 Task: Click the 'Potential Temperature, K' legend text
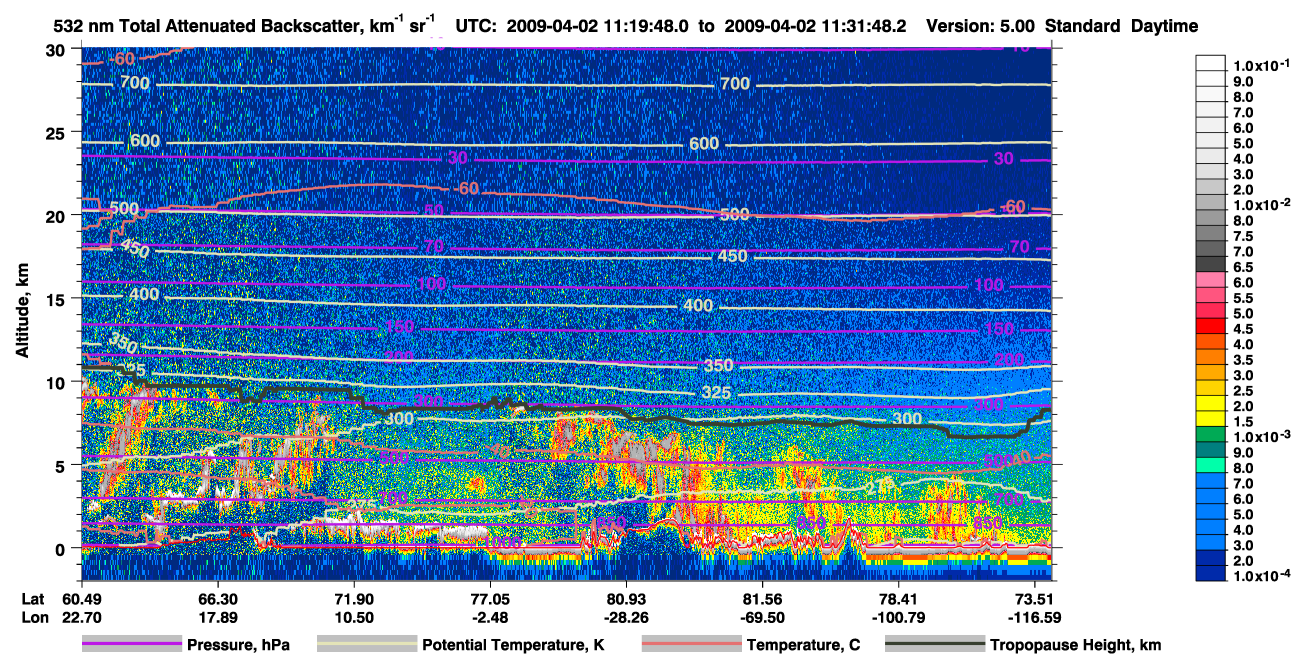513,646
